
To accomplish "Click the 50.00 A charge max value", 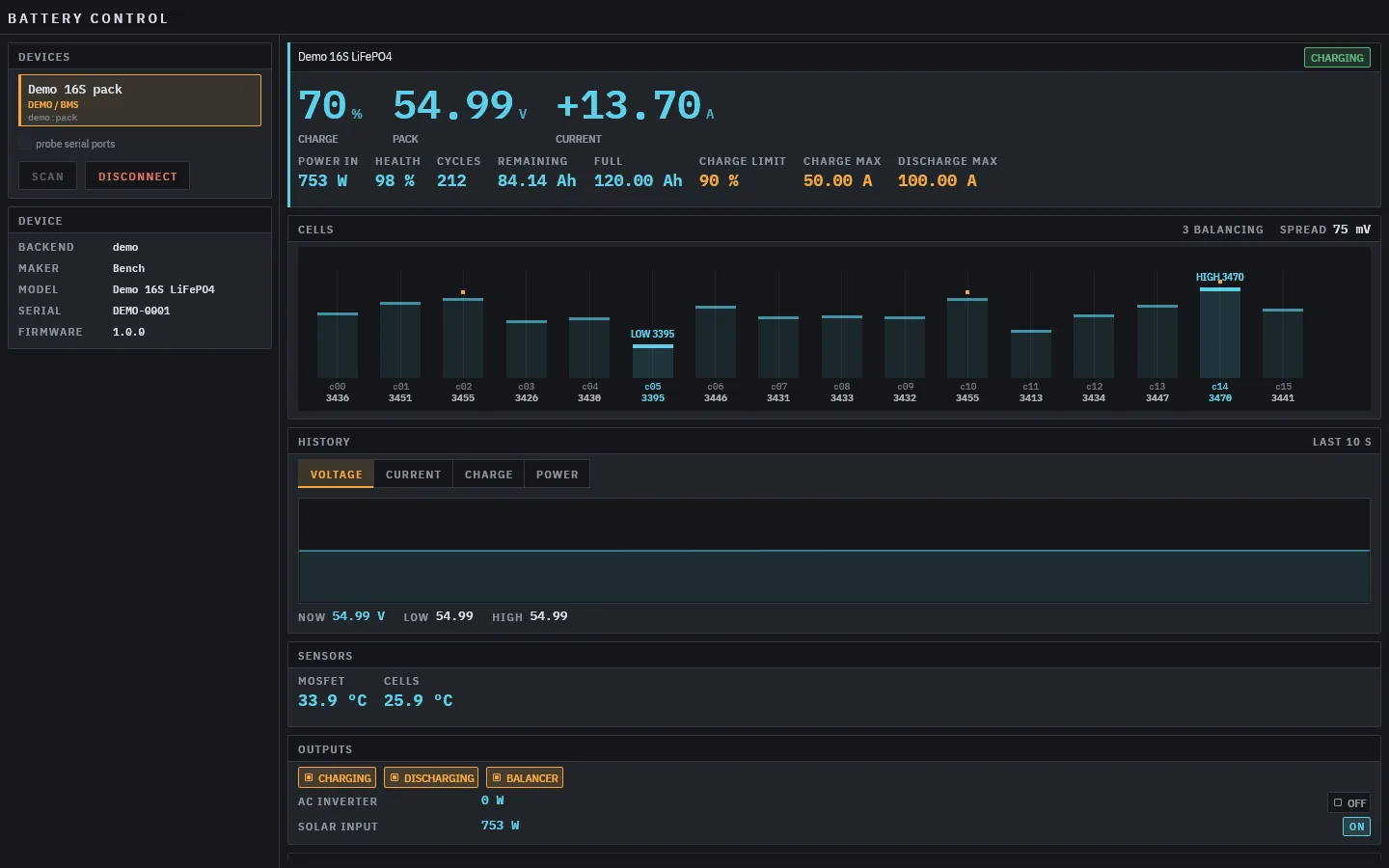I will tap(838, 181).
